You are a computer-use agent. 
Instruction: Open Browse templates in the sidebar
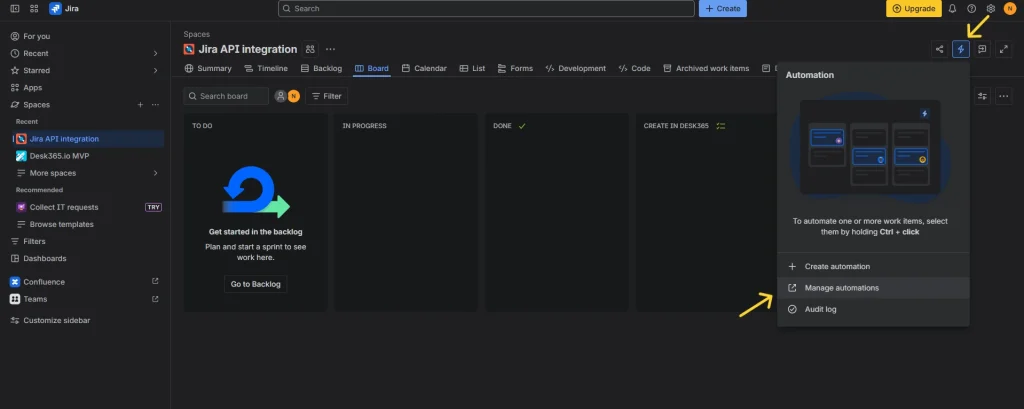88,224
